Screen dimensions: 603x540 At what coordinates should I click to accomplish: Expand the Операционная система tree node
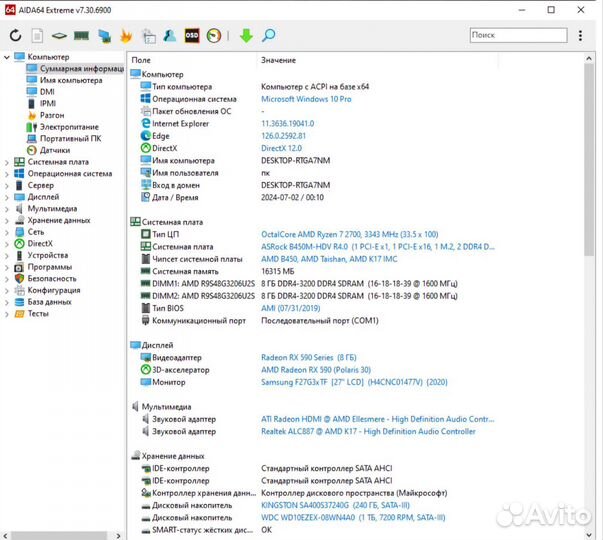click(7, 174)
